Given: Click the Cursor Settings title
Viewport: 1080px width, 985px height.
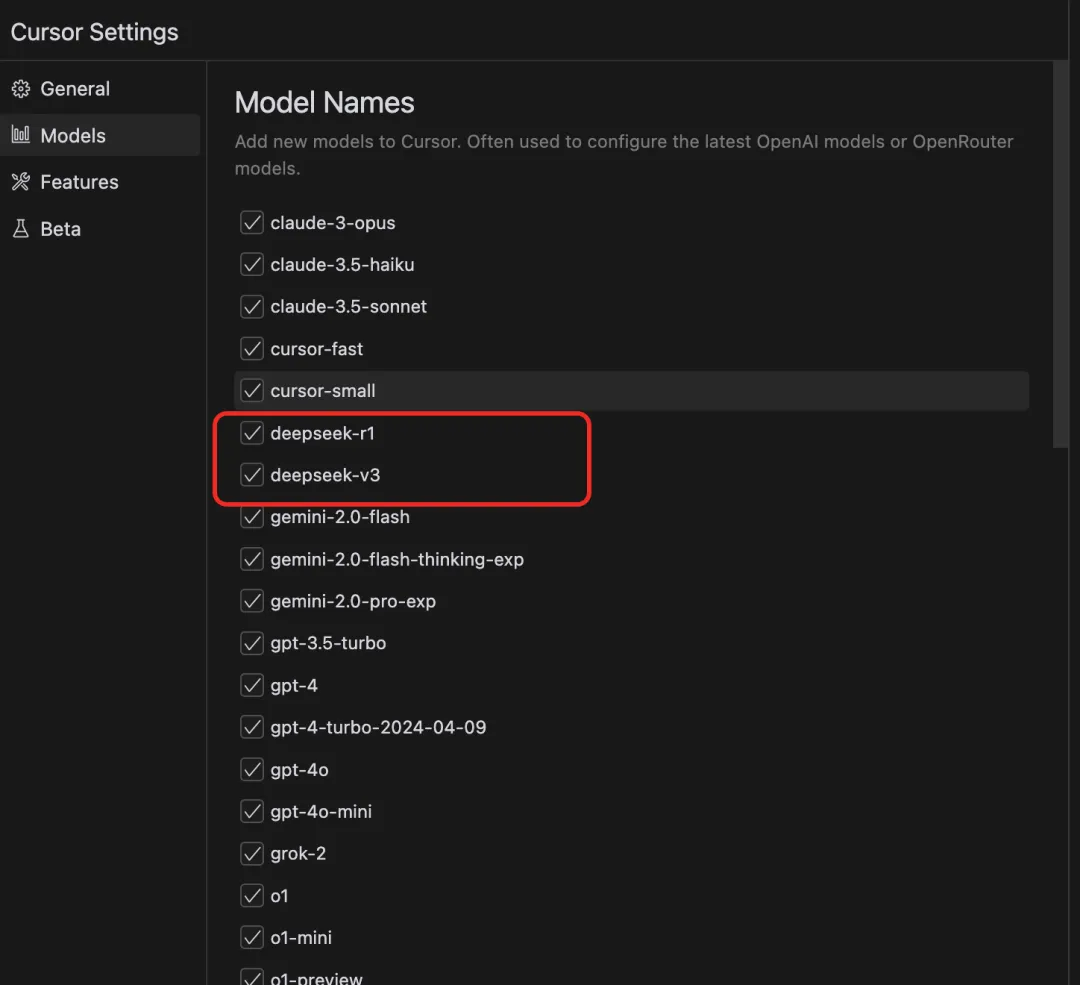Looking at the screenshot, I should 94,32.
